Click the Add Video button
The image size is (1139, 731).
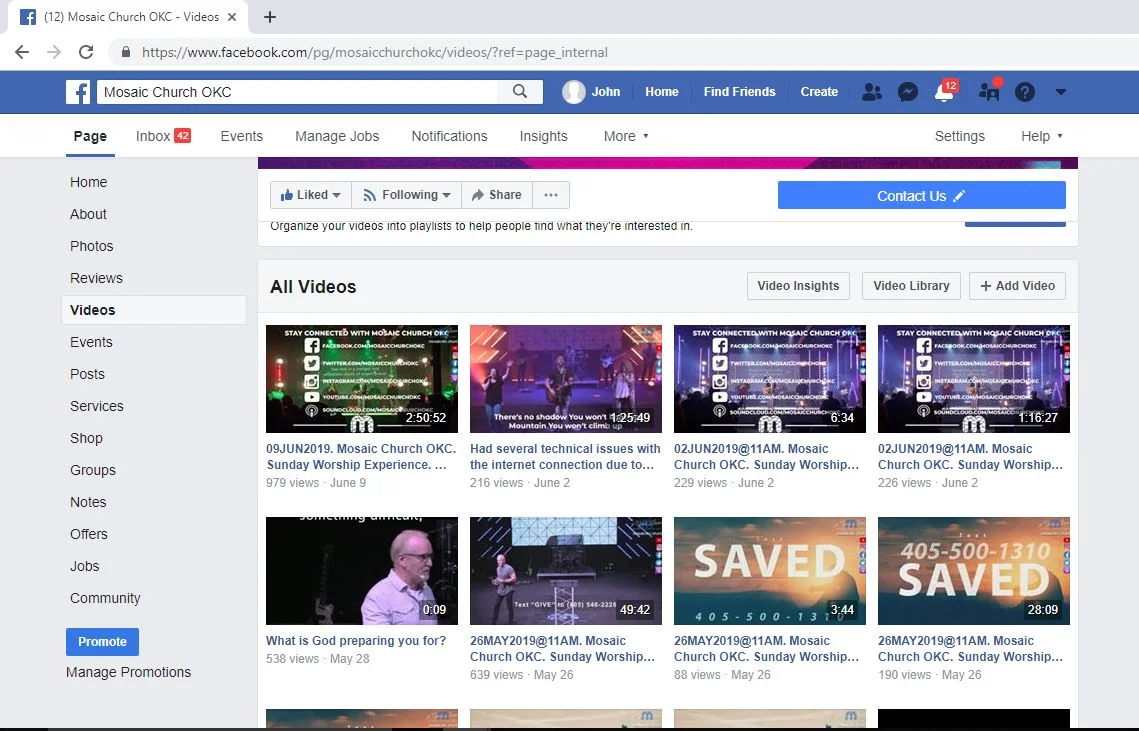point(1017,286)
